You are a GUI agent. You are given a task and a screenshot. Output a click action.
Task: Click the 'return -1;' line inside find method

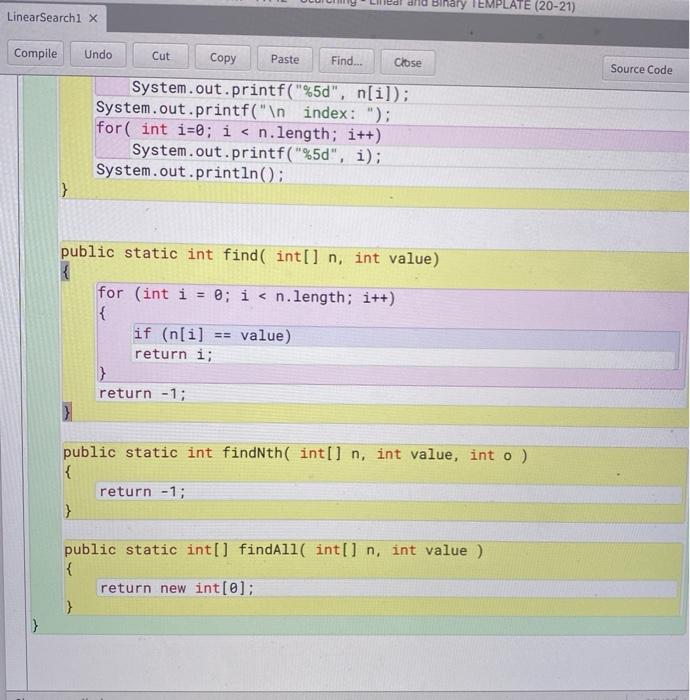coord(142,393)
